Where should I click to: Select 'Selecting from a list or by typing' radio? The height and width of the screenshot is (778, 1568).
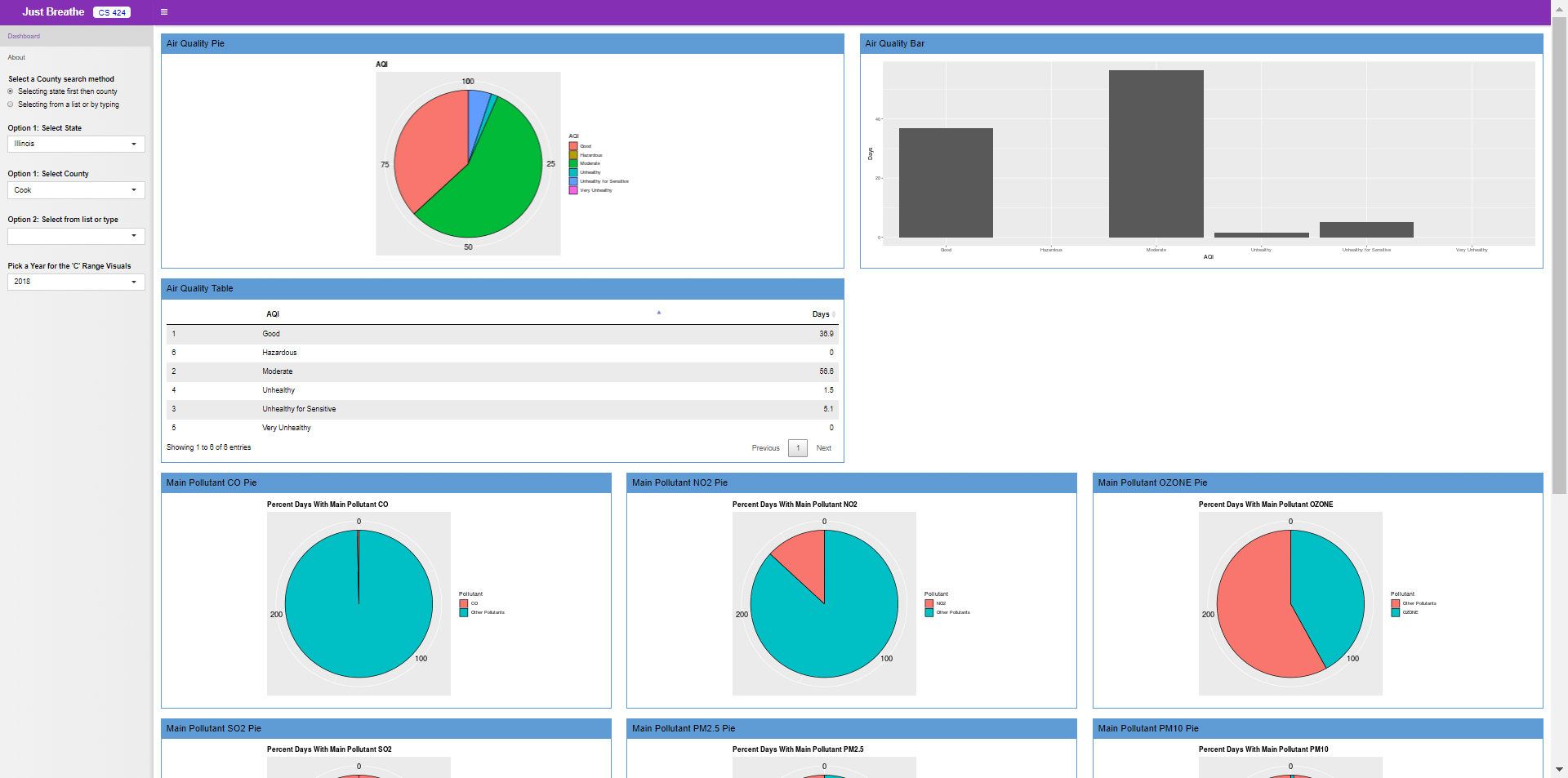point(11,104)
